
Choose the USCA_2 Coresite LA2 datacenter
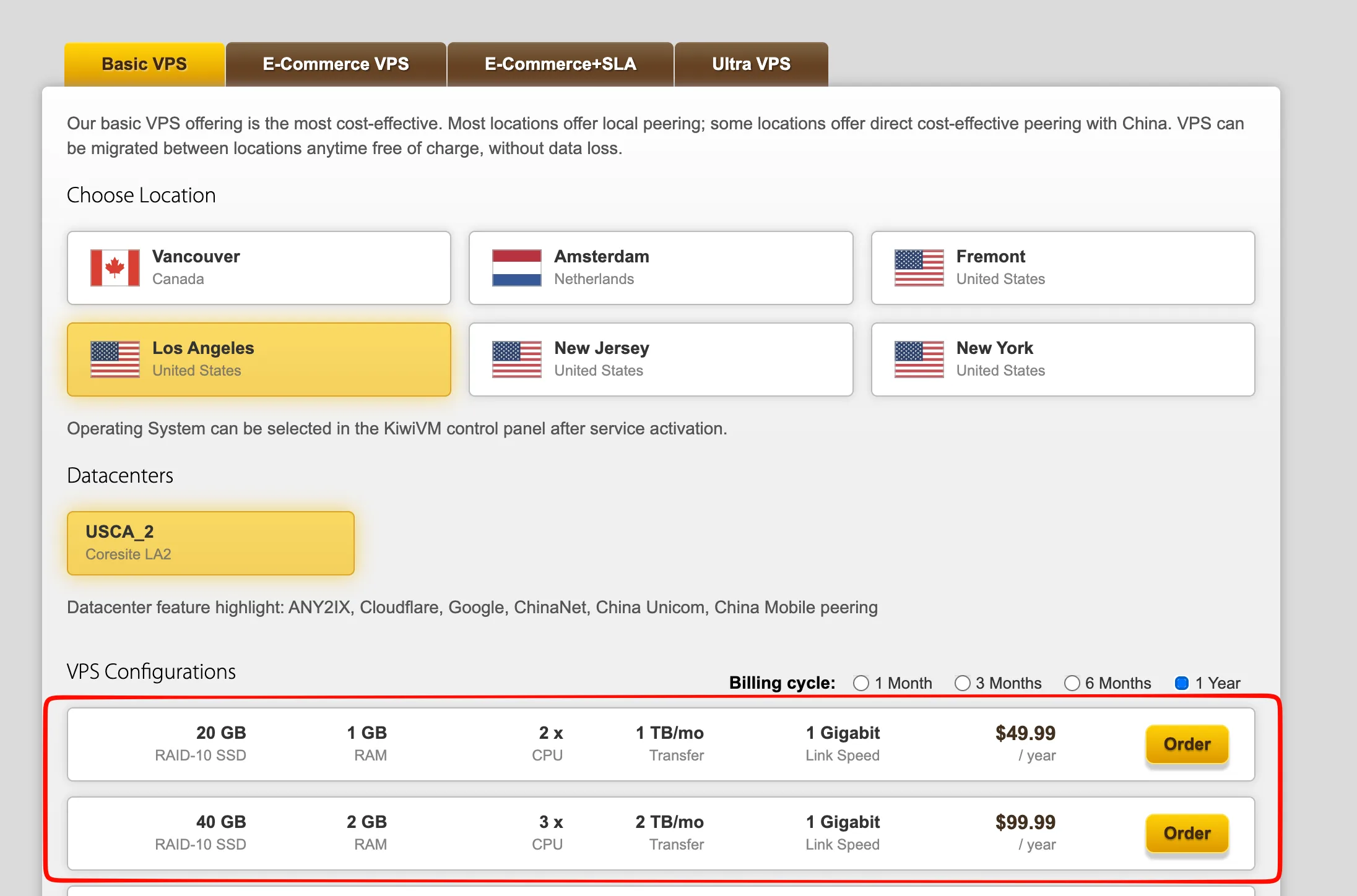210,543
